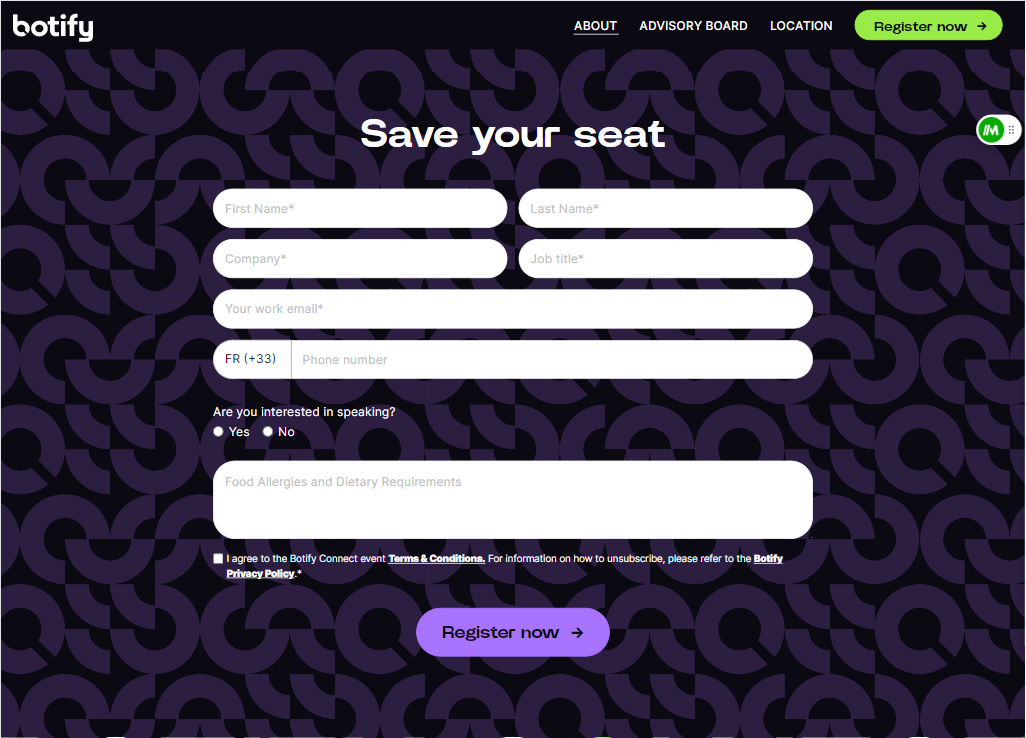Open the Terms & Conditions link
Image resolution: width=1026 pixels, height=738 pixels.
point(436,559)
